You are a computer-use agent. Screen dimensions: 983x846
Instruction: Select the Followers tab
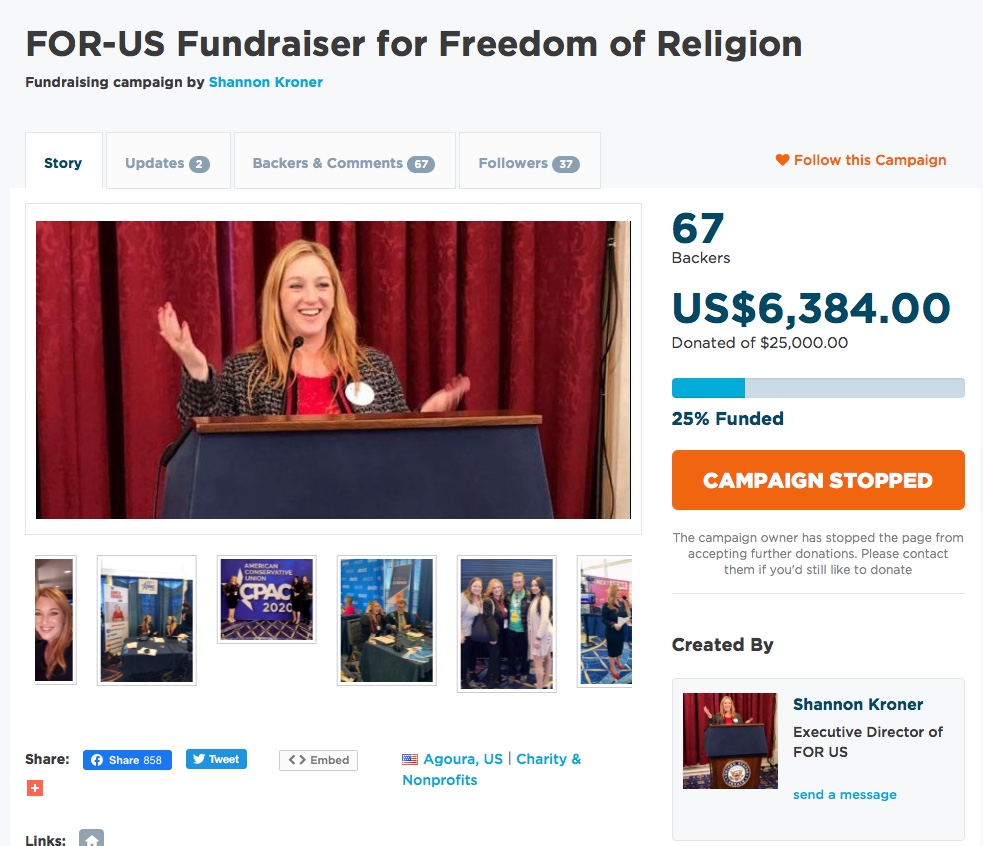pyautogui.click(x=530, y=161)
